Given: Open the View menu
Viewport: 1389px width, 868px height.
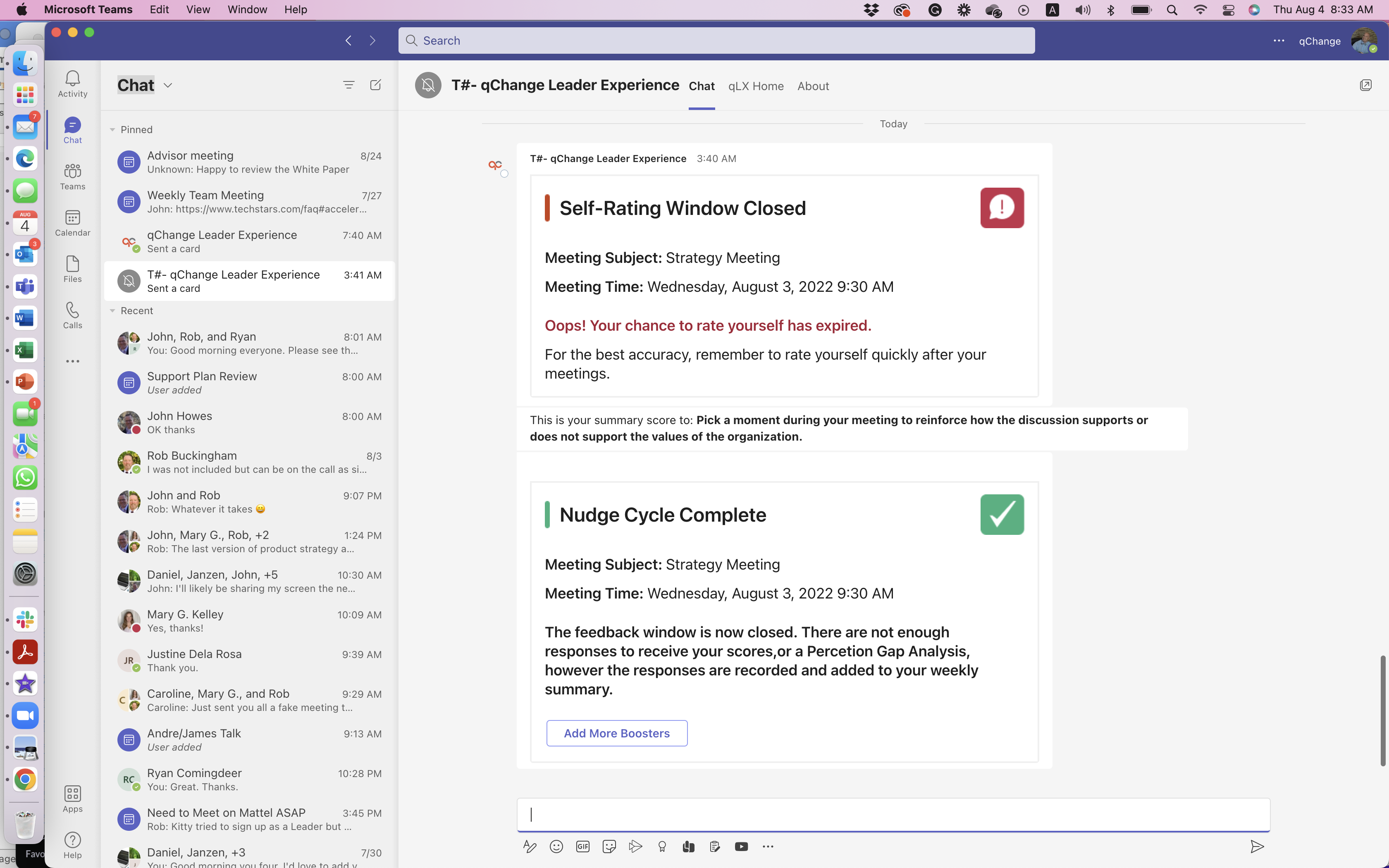Looking at the screenshot, I should 198,10.
